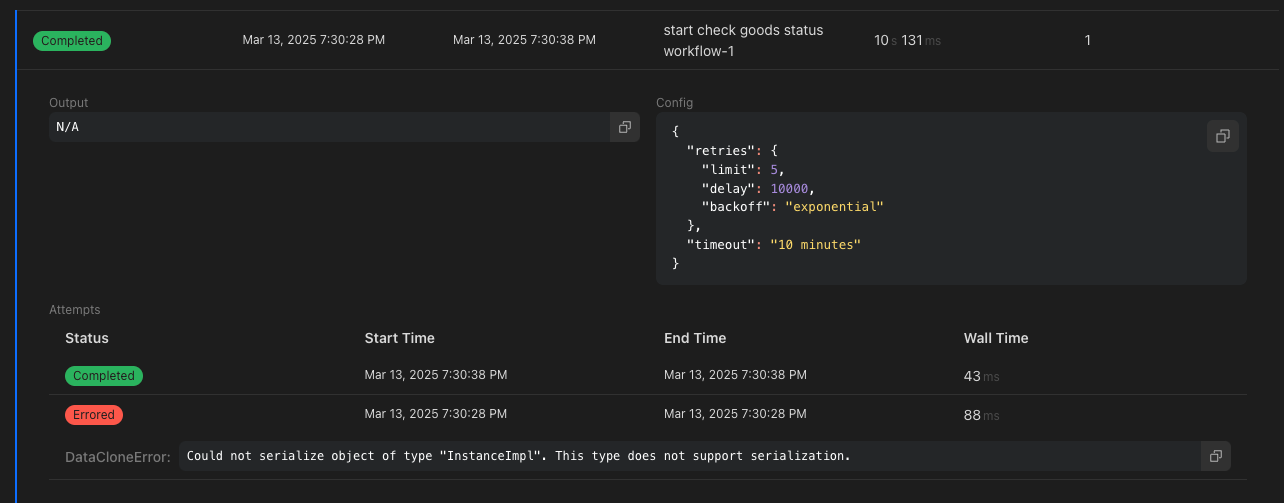Copy the DataCloneError message text
This screenshot has height=503, width=1284.
point(1215,456)
